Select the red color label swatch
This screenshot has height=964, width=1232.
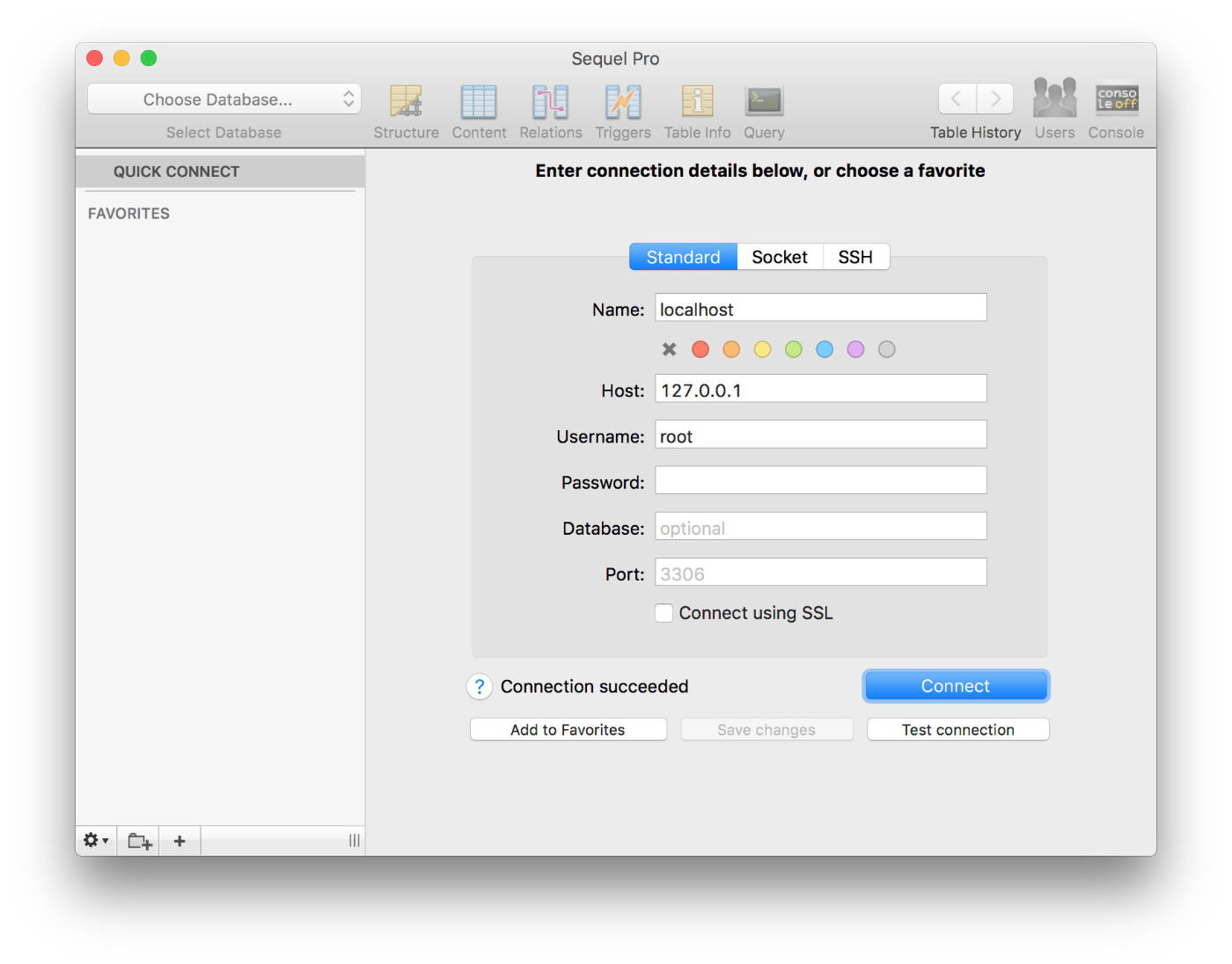700,349
